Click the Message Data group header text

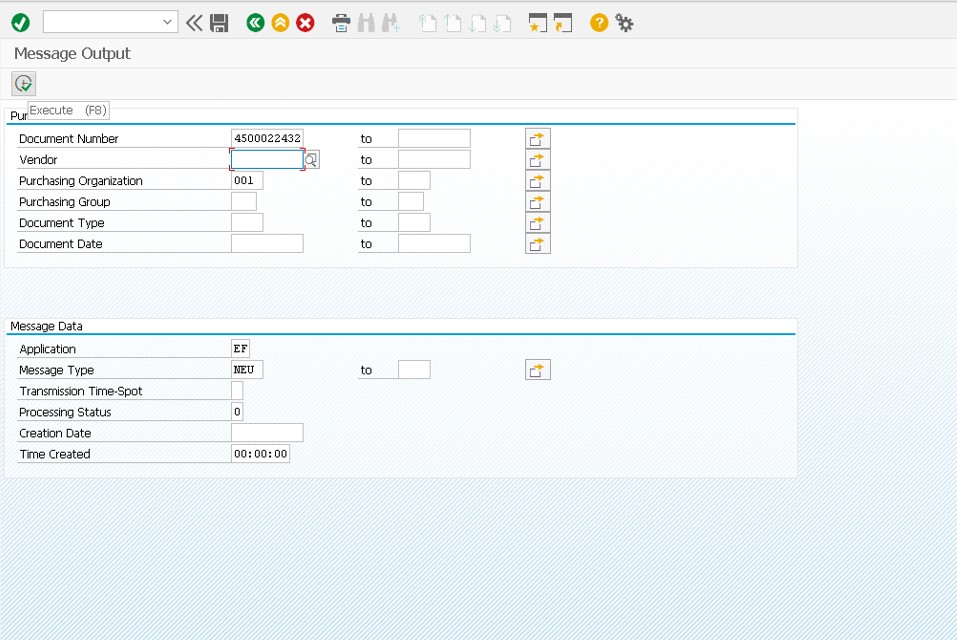tap(46, 326)
